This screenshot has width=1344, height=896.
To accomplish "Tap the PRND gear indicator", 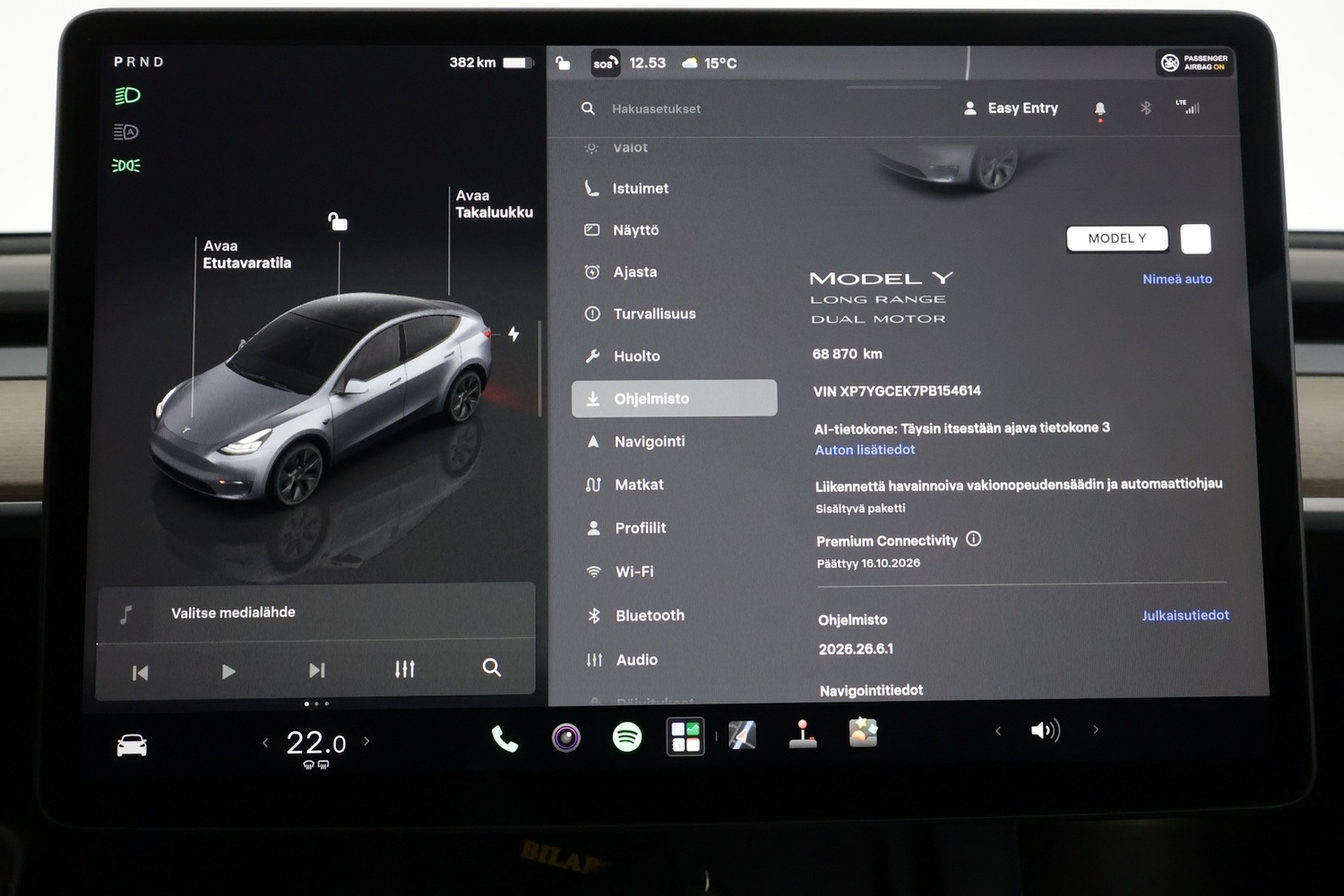I will [x=139, y=62].
